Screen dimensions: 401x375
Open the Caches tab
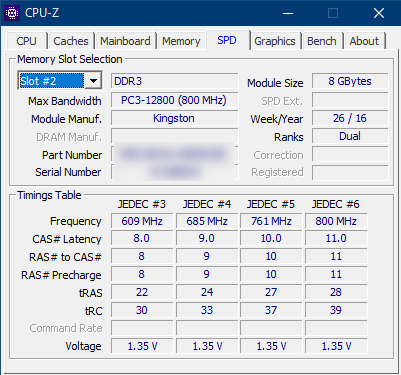tap(71, 41)
